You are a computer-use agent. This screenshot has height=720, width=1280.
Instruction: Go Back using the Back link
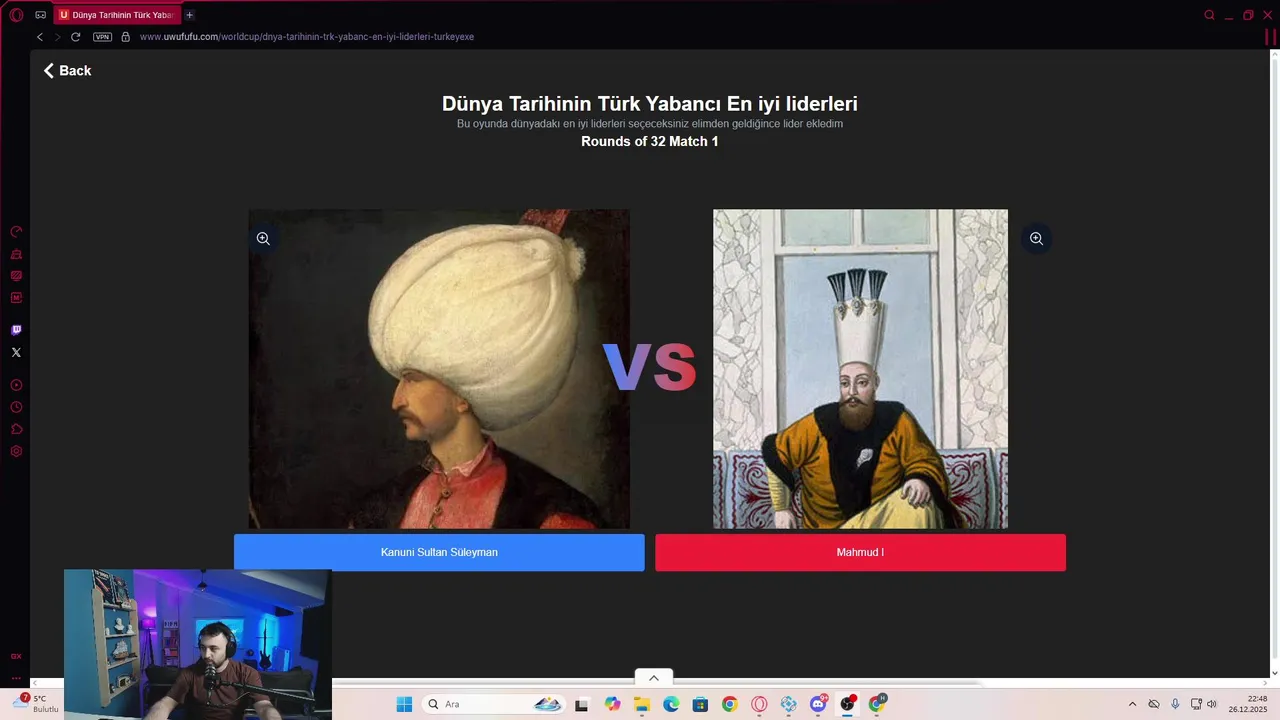67,71
